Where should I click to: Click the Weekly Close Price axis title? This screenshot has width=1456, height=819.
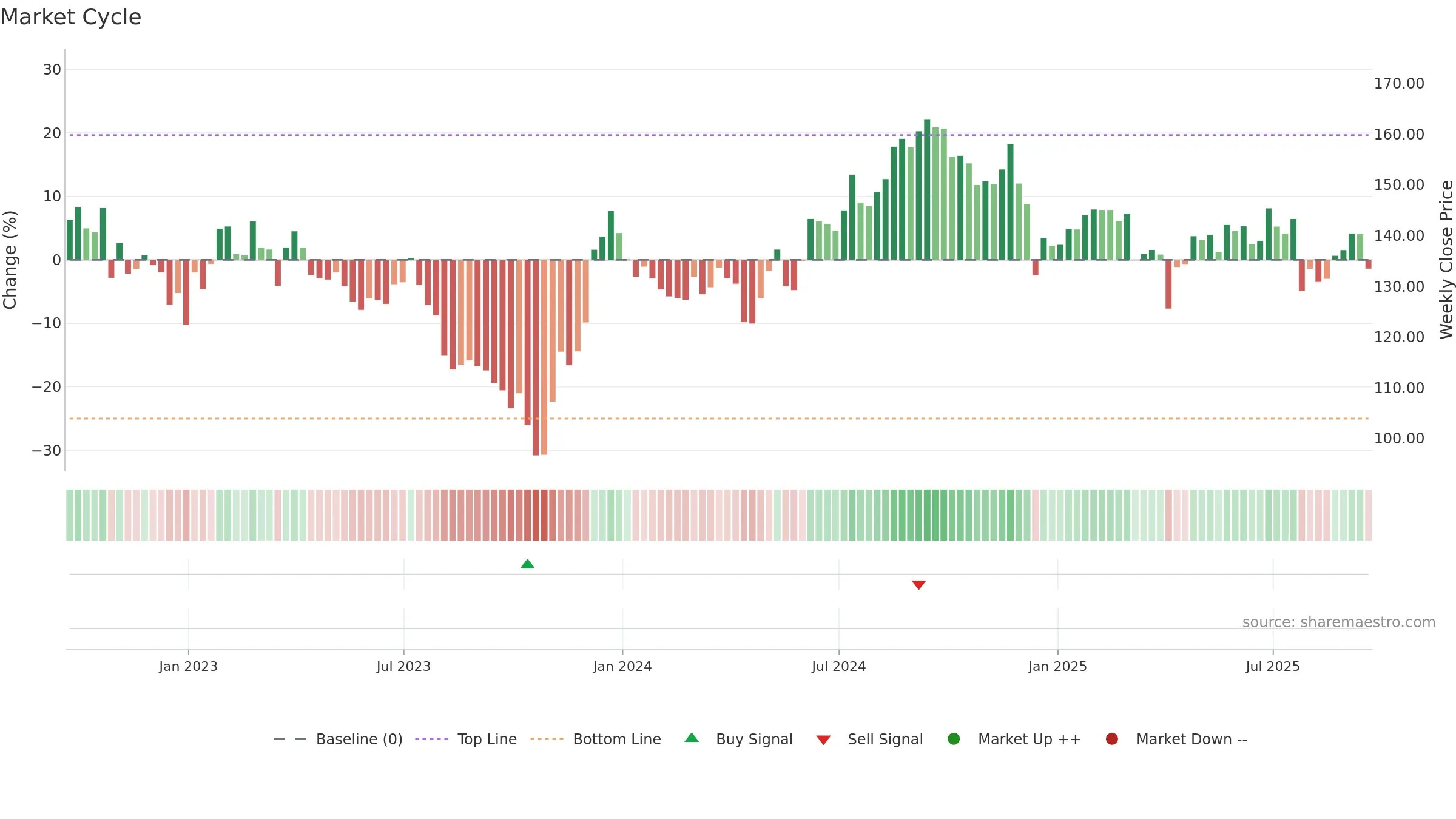[x=1446, y=260]
